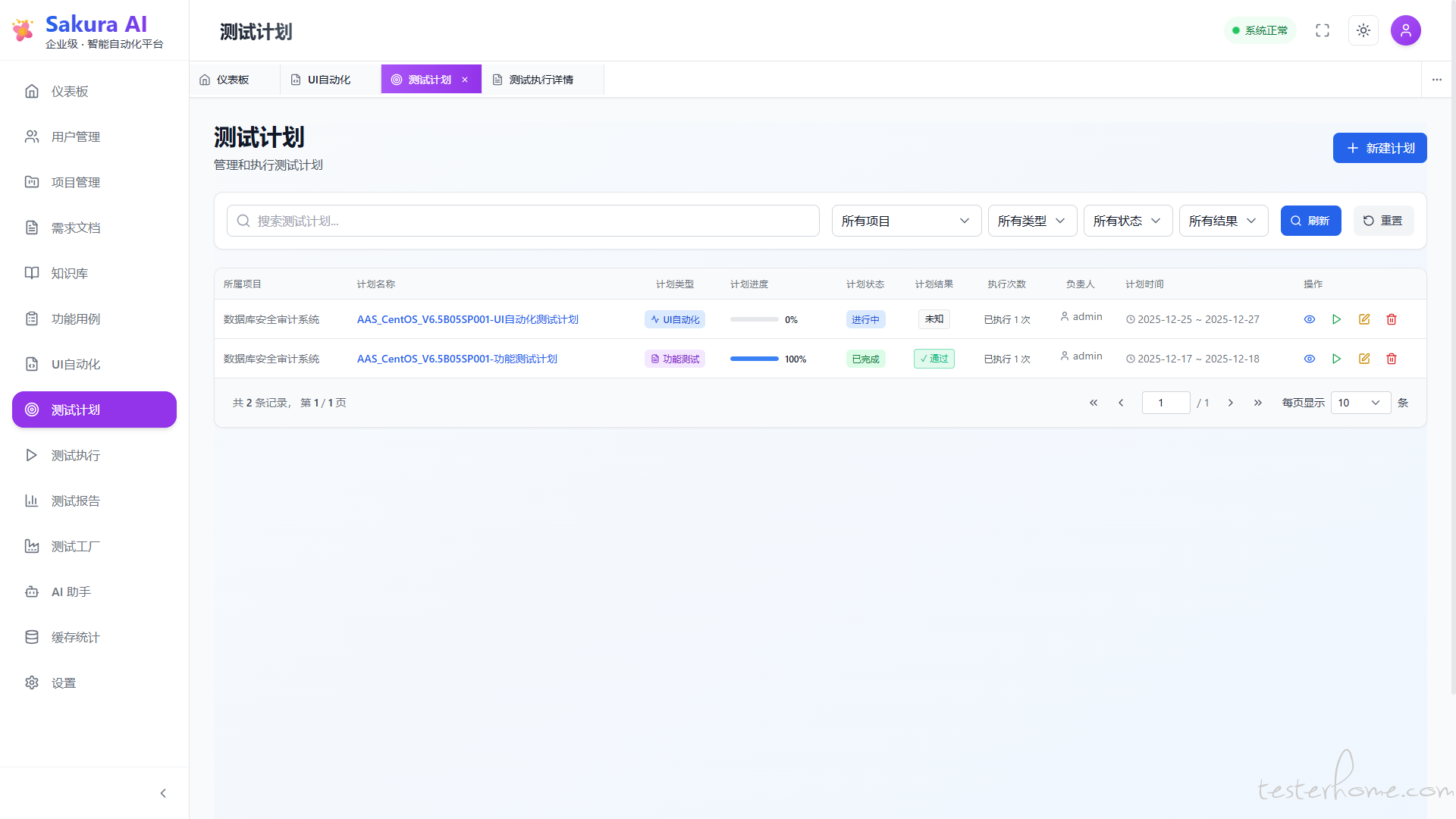Edit the UI自动化测试计划 via pencil icon
This screenshot has width=1456, height=819.
point(1364,319)
